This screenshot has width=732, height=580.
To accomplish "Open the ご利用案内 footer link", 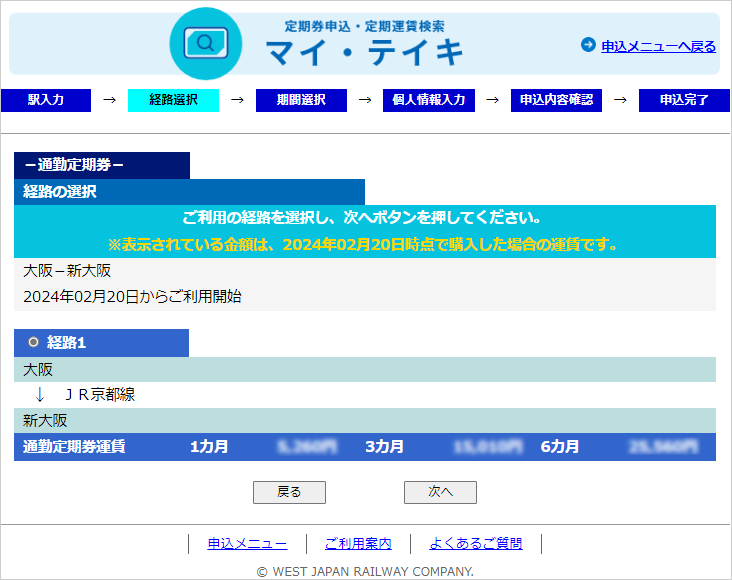I will click(358, 544).
